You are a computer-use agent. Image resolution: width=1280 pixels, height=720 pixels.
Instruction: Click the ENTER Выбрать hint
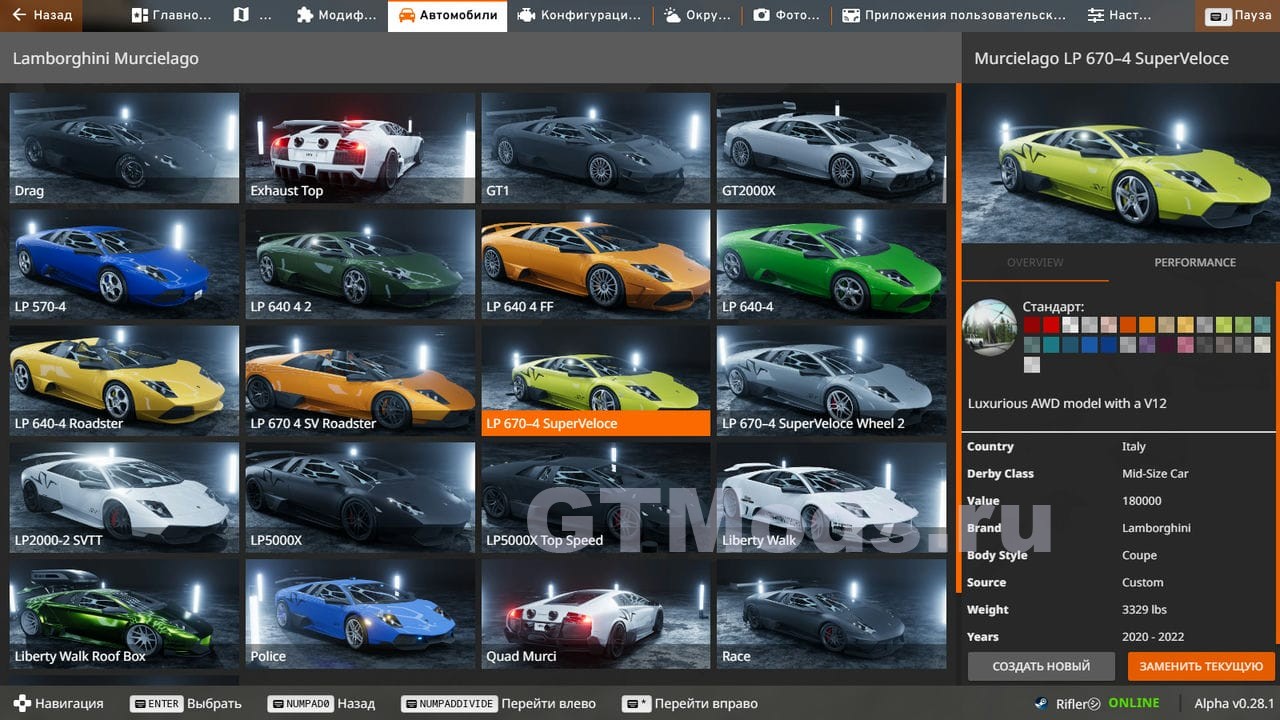point(186,703)
